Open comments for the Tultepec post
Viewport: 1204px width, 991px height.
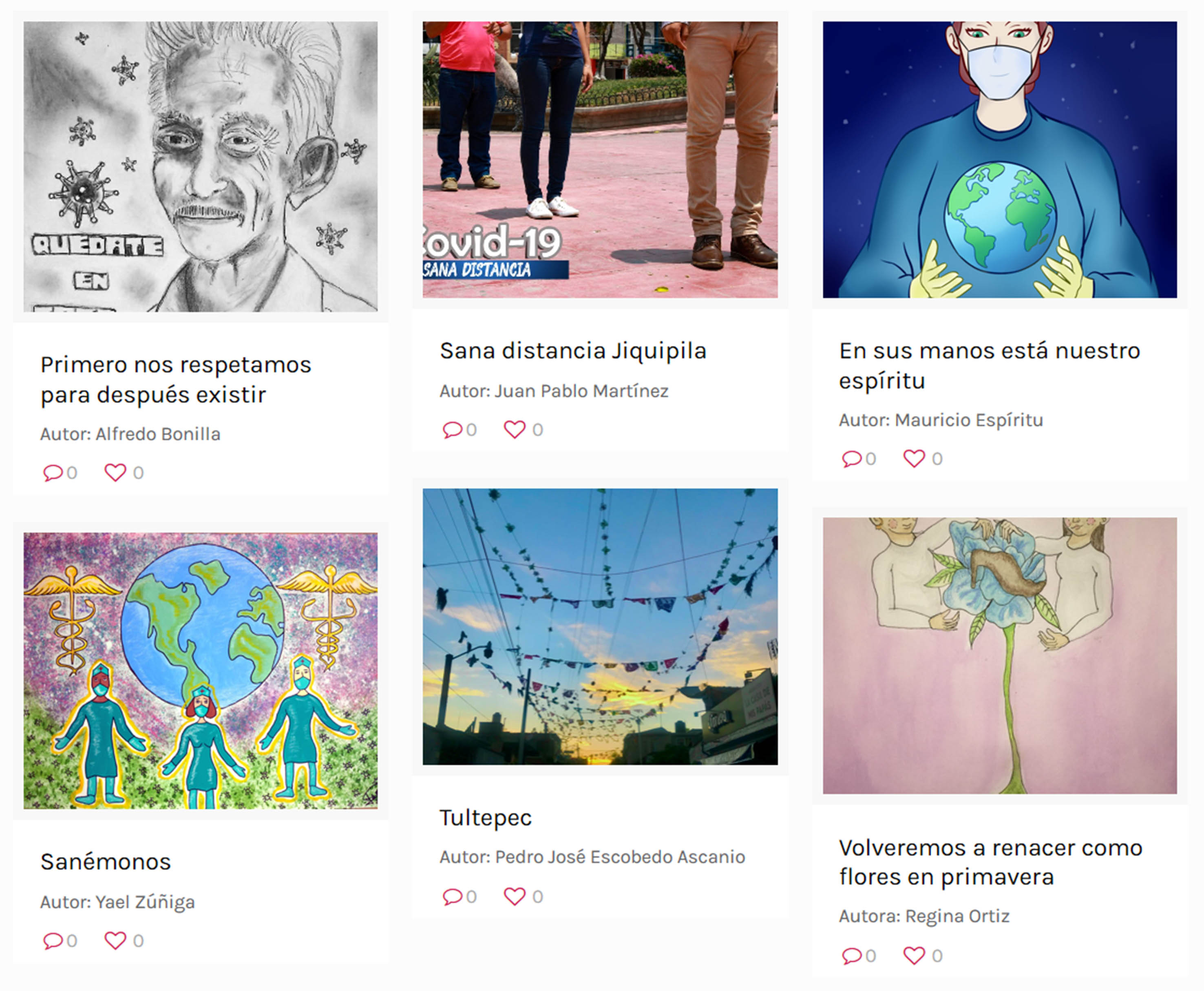[452, 896]
